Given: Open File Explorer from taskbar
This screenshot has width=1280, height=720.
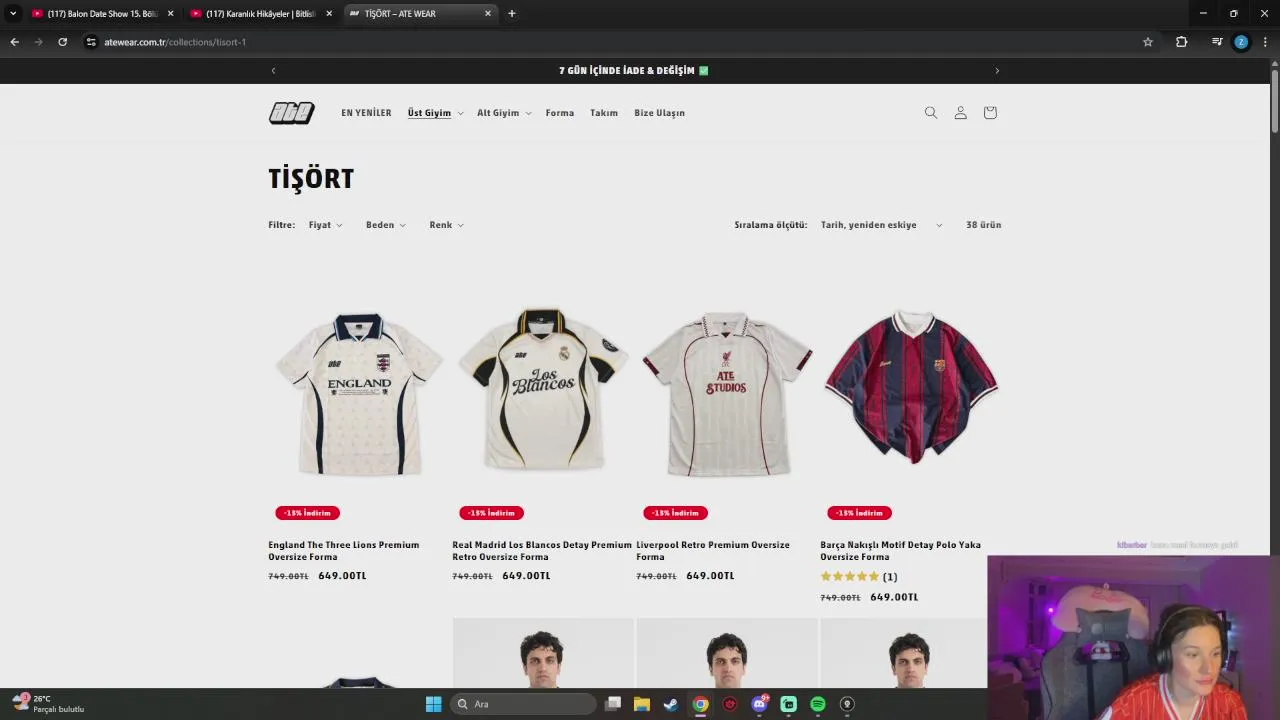Looking at the screenshot, I should pos(642,704).
